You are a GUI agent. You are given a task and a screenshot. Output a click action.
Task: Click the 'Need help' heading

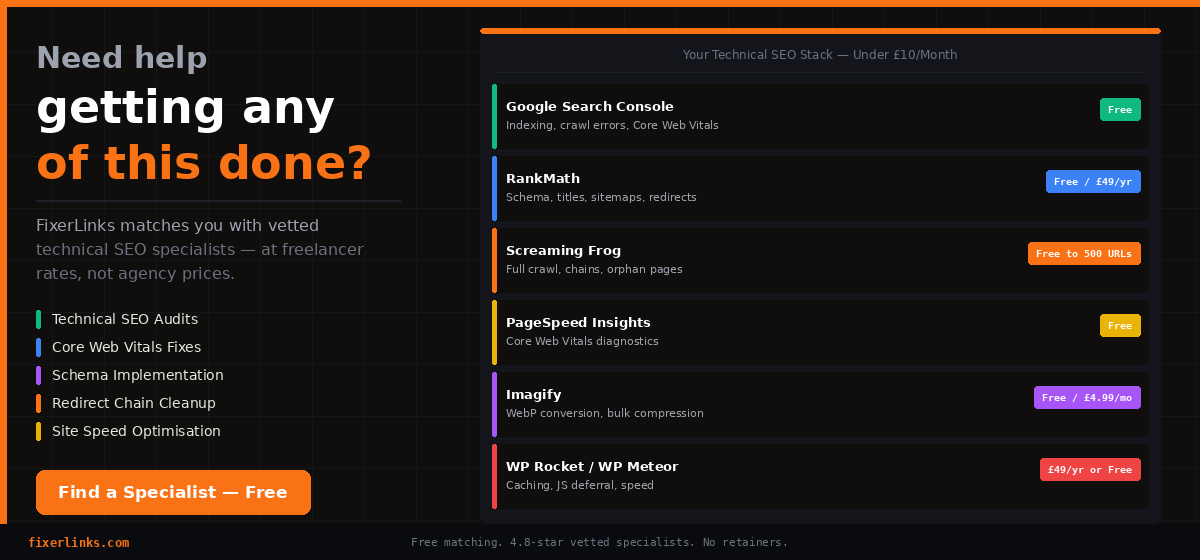[121, 58]
